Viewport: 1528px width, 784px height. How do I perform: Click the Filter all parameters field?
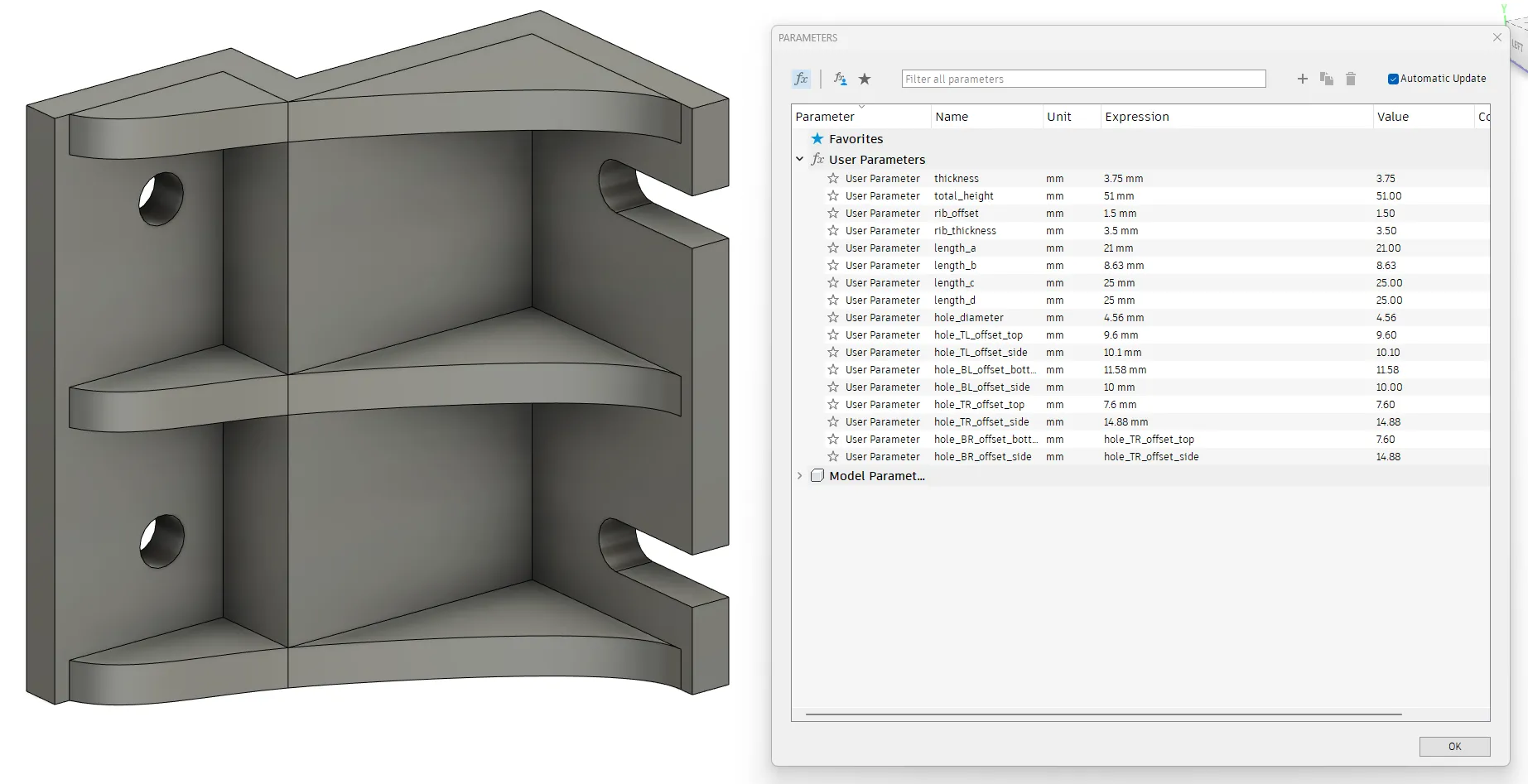(x=1083, y=79)
